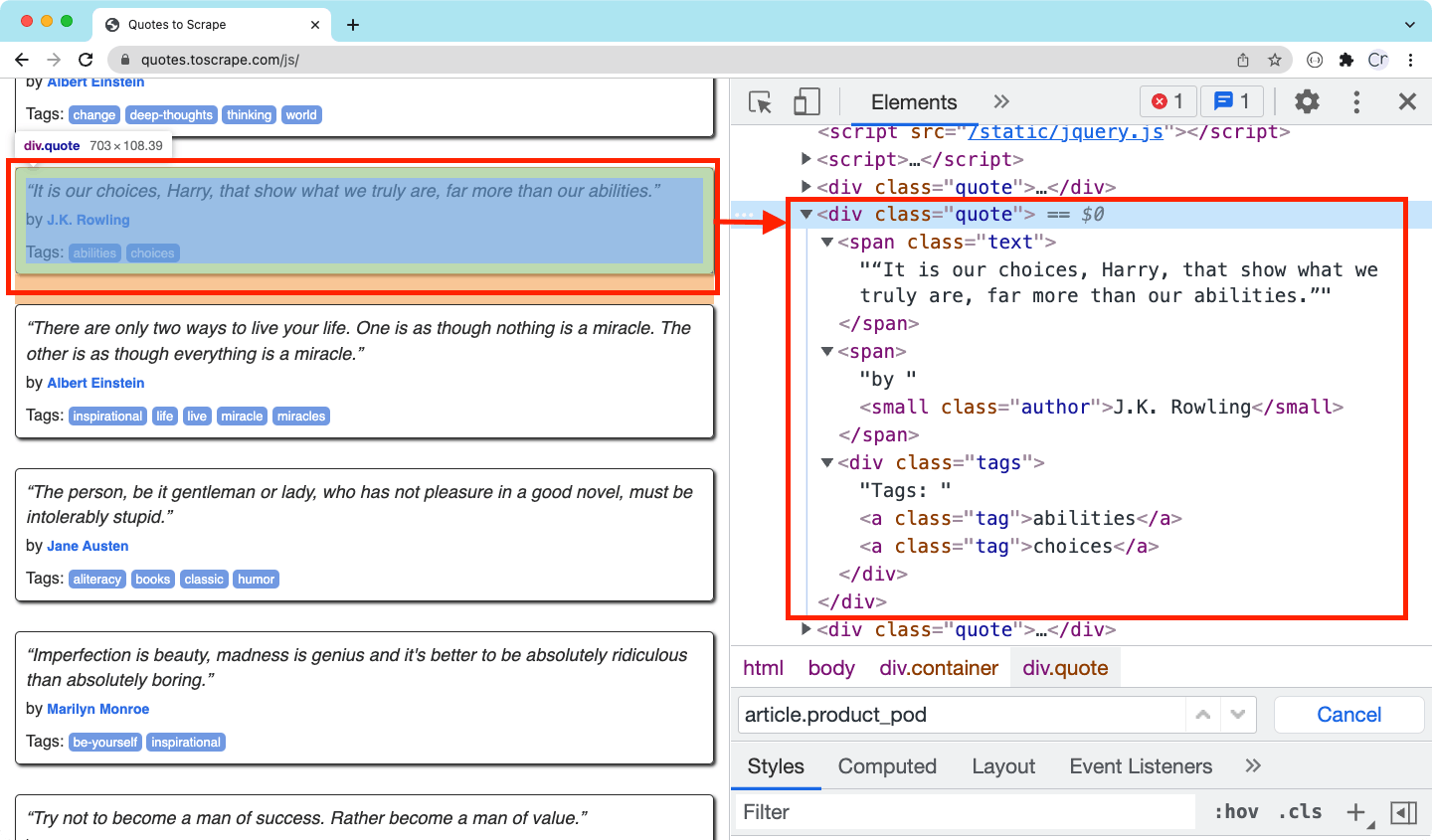Toggle the device toolbar icon
1432x840 pixels.
806,102
